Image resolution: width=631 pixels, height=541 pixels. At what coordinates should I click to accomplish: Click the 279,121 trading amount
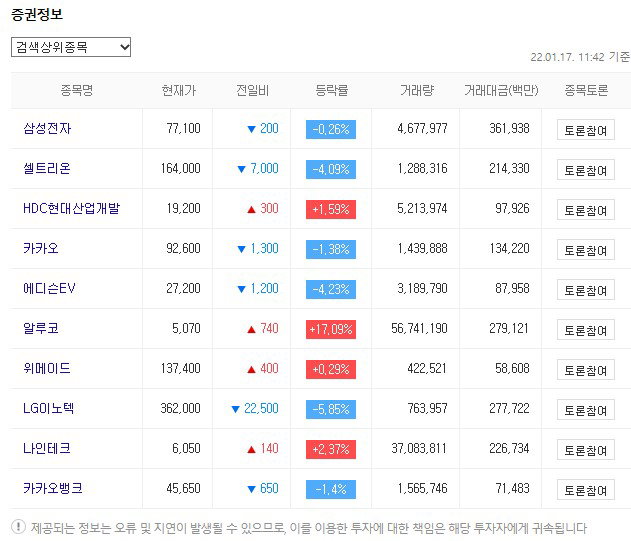click(x=509, y=328)
